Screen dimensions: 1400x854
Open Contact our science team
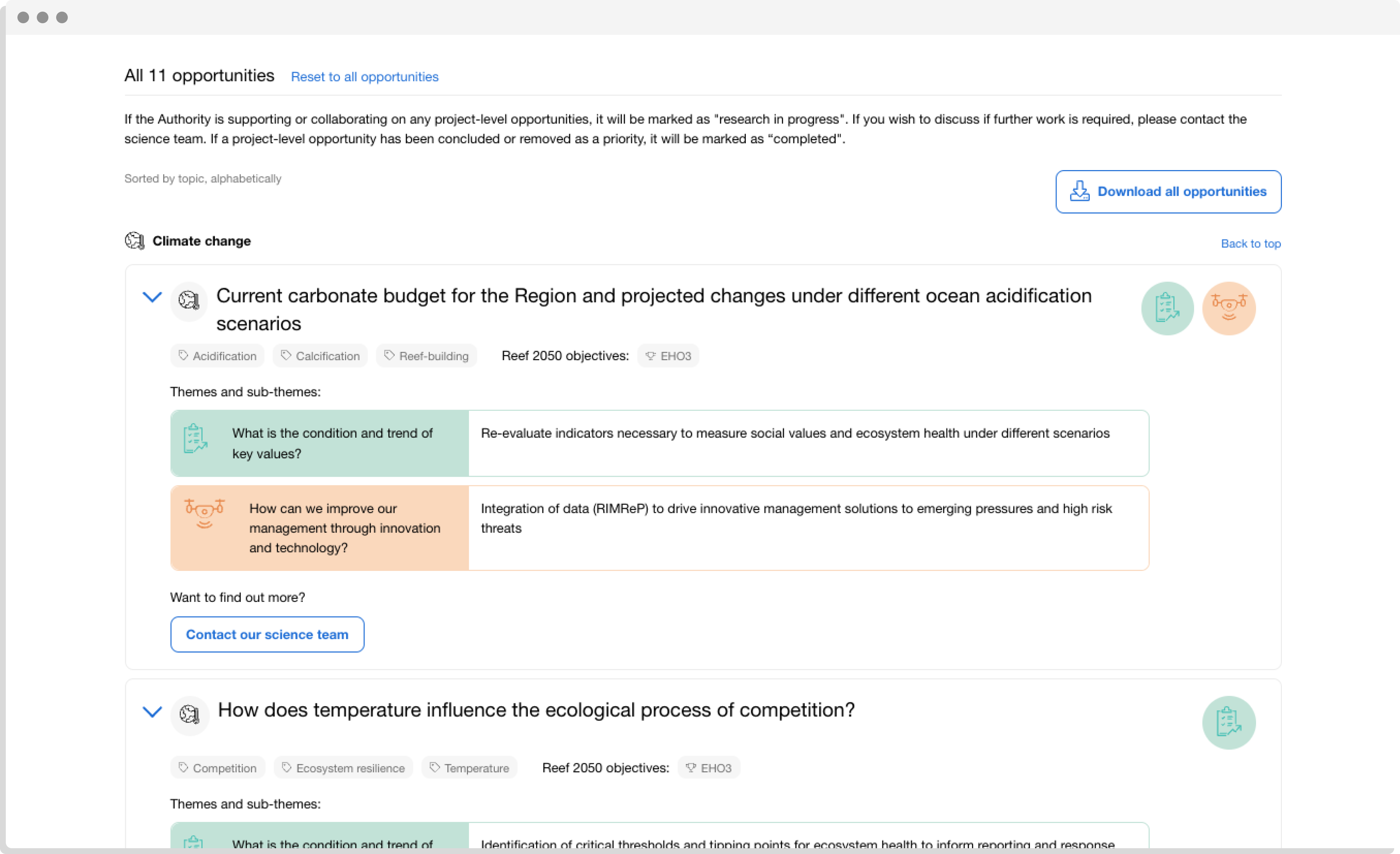point(267,635)
